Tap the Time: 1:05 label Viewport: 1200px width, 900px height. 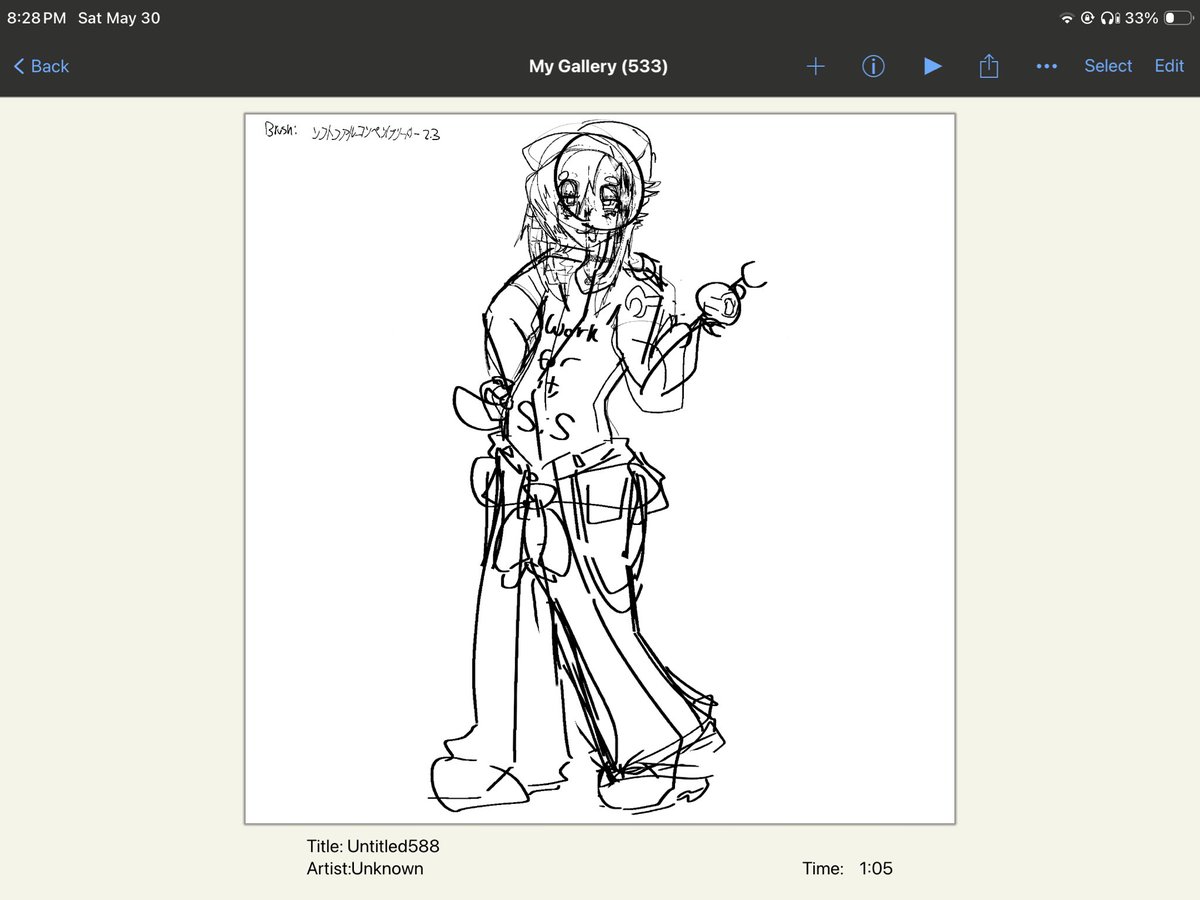847,868
